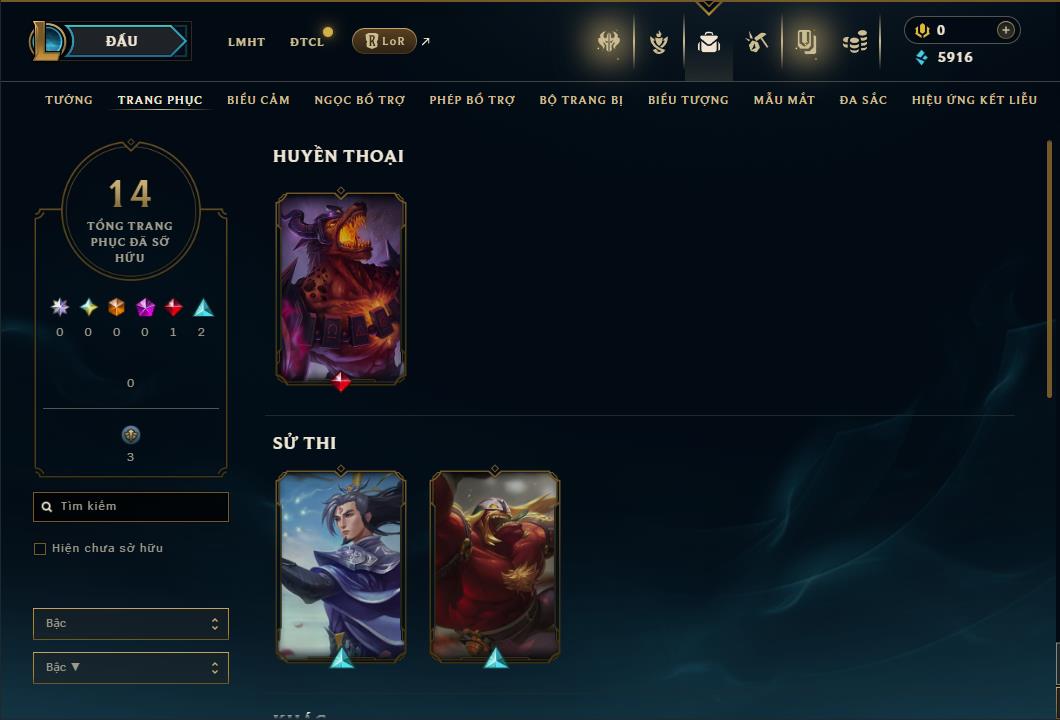1060x720 pixels.
Task: Select the ĐTCL game mode link
Action: pos(308,42)
